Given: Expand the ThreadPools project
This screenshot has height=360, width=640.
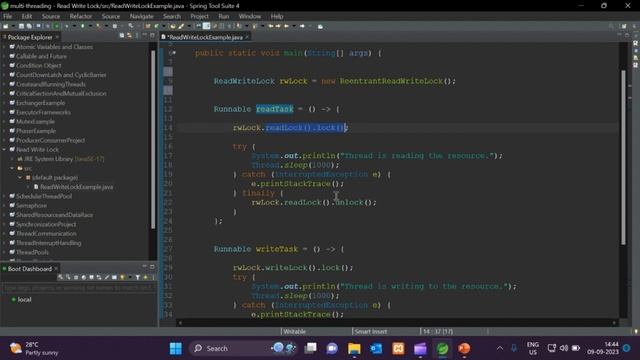Looking at the screenshot, I should [x=4, y=252].
